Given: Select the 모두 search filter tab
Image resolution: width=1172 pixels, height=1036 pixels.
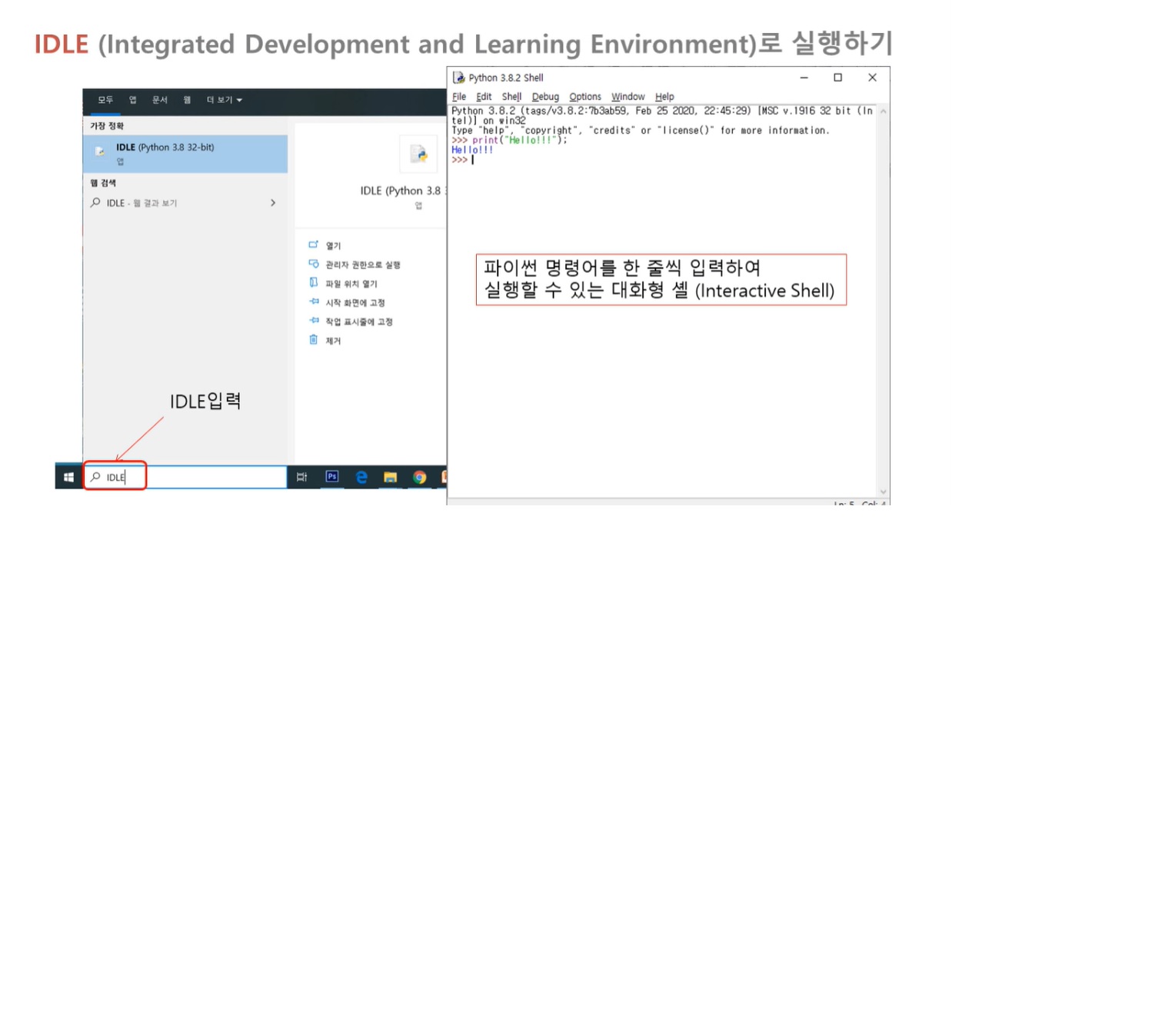Looking at the screenshot, I should [x=105, y=100].
